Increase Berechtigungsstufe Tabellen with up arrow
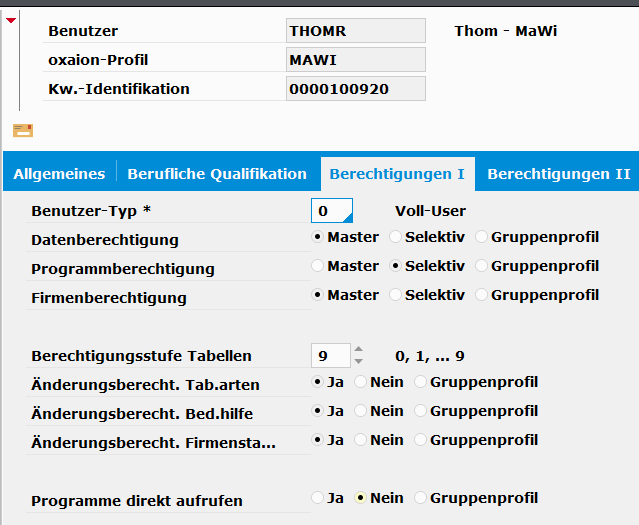Image resolution: width=639 pixels, height=525 pixels. (x=359, y=350)
